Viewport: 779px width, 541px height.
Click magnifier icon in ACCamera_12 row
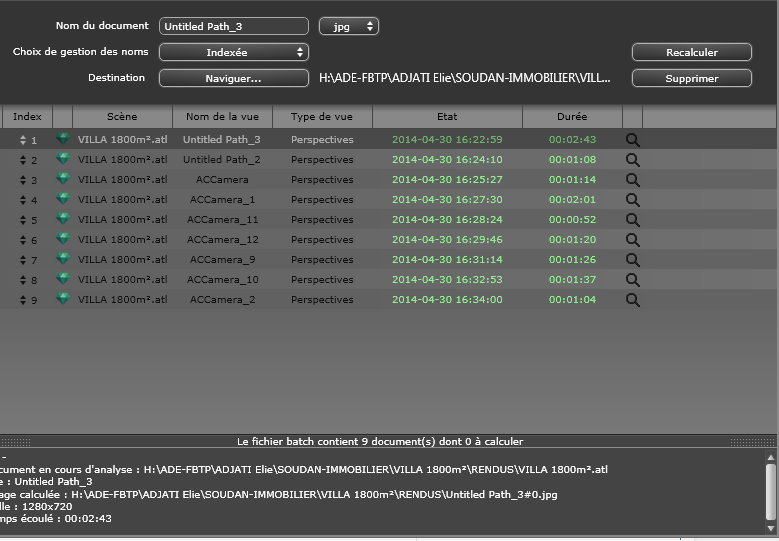click(x=632, y=240)
